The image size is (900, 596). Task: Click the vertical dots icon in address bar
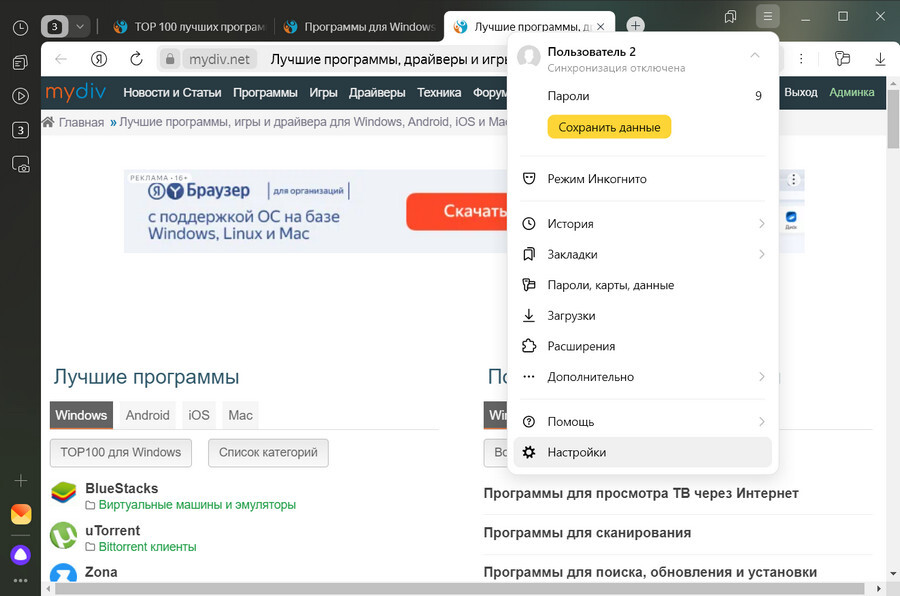(x=801, y=59)
